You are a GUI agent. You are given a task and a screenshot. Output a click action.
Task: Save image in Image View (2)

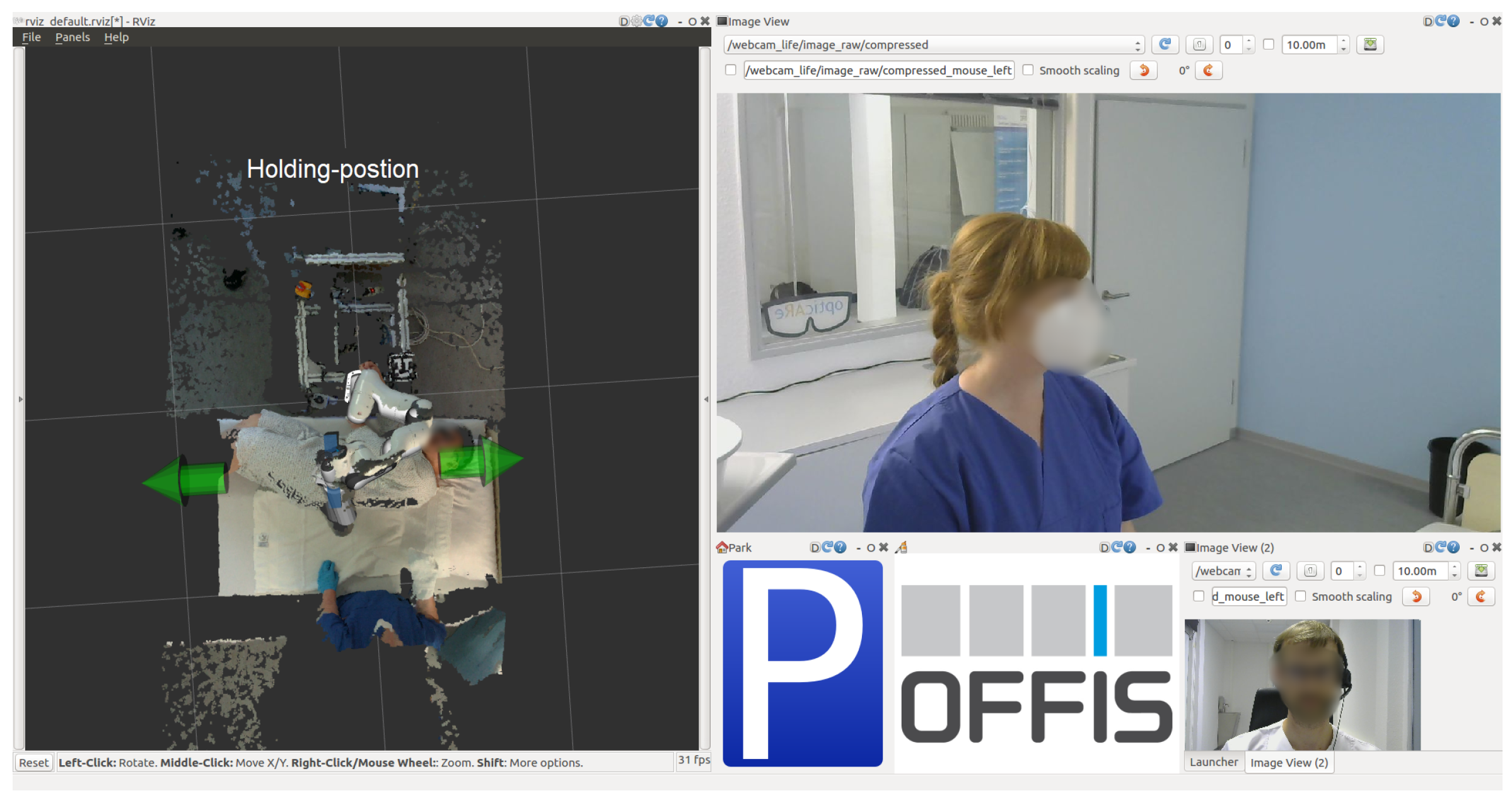click(x=1480, y=571)
